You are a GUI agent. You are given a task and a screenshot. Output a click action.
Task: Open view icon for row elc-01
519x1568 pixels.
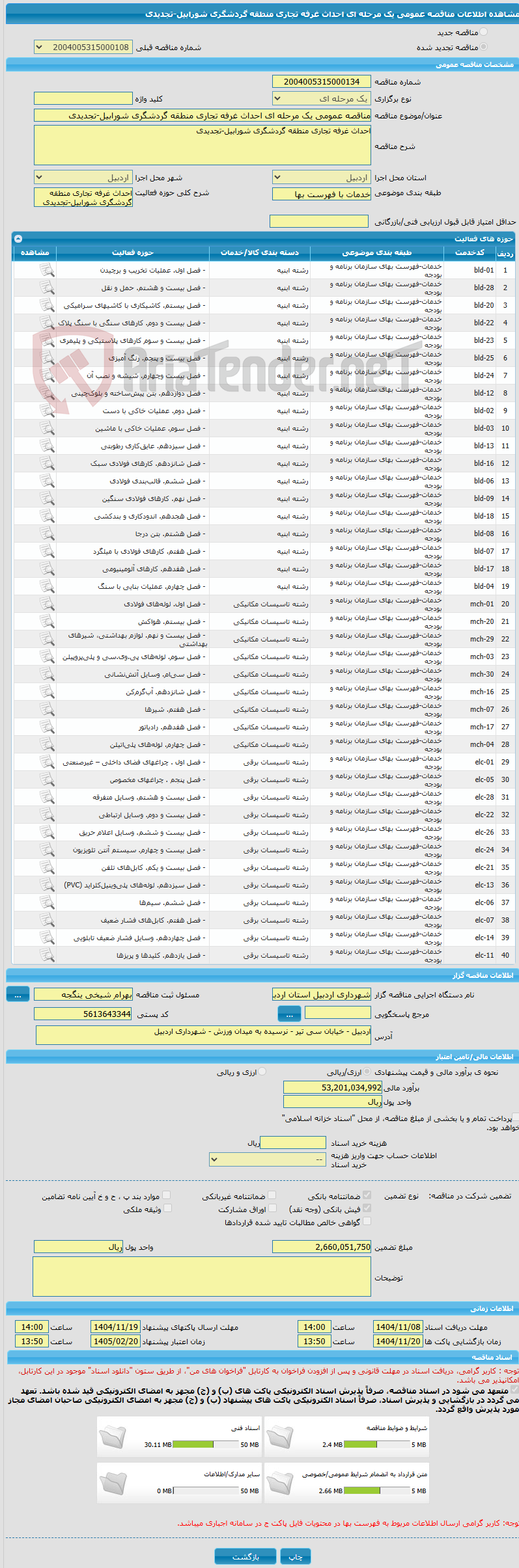pos(47,762)
